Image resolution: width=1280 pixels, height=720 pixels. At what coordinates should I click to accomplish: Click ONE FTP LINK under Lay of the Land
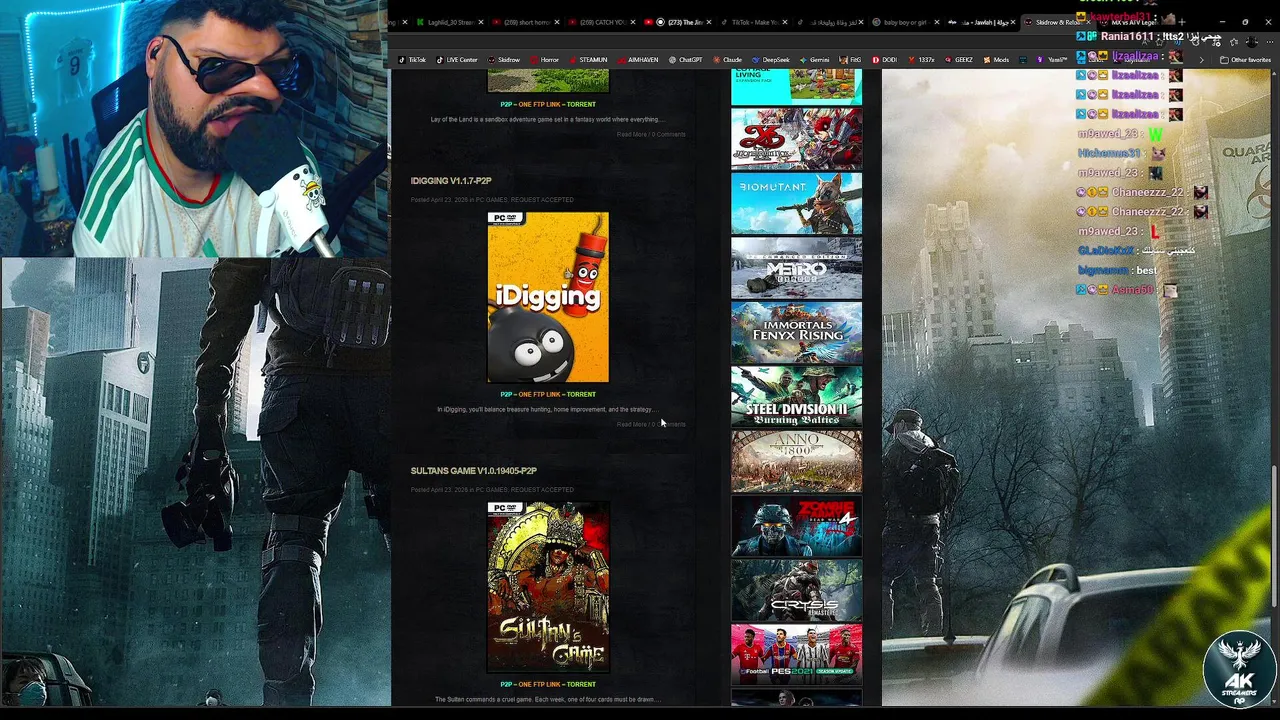pyautogui.click(x=540, y=104)
